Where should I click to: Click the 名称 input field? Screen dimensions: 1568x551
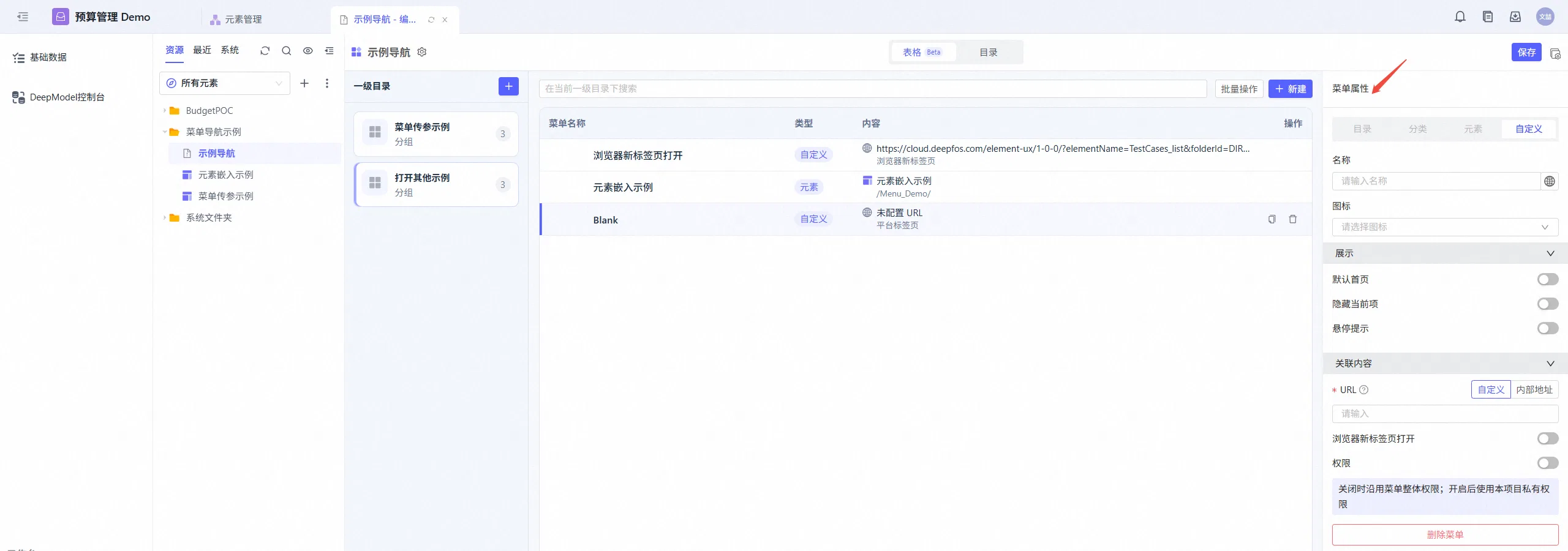coord(1436,181)
